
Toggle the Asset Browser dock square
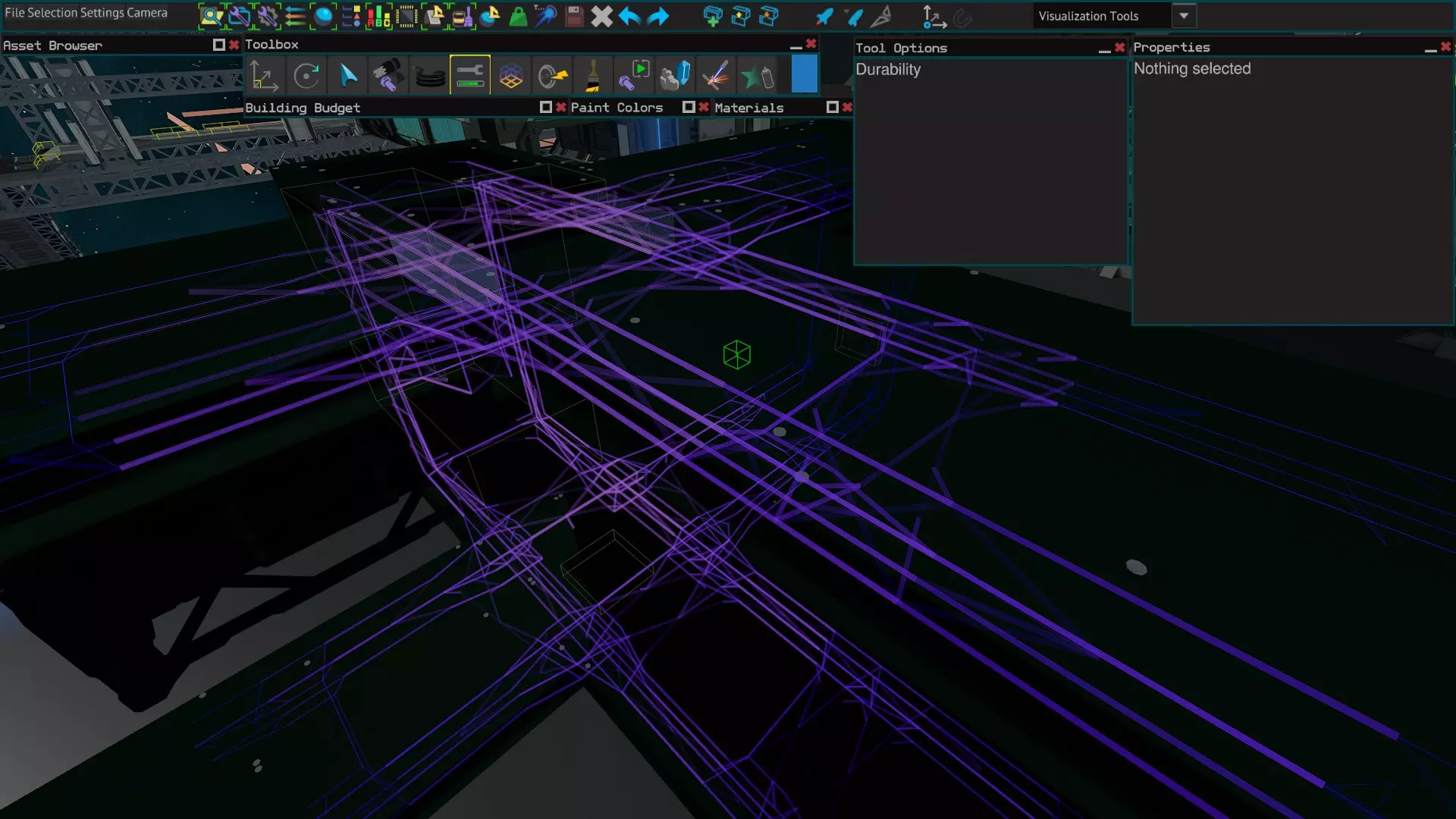click(x=219, y=45)
